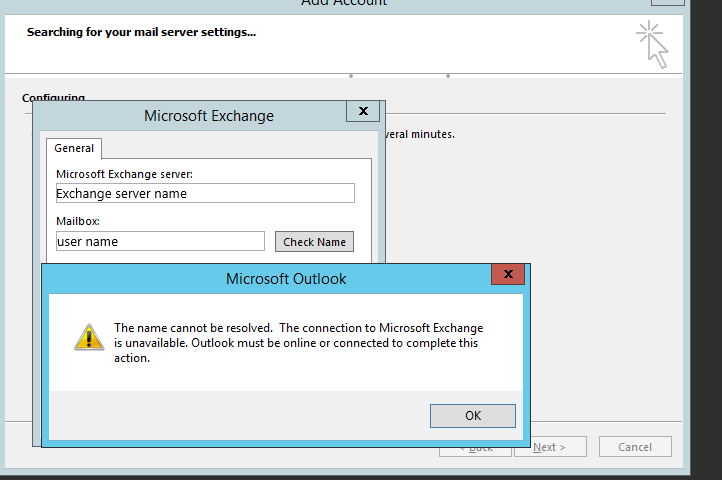Click OK in the Microsoft Outlook warning
The image size is (722, 480).
tap(472, 416)
